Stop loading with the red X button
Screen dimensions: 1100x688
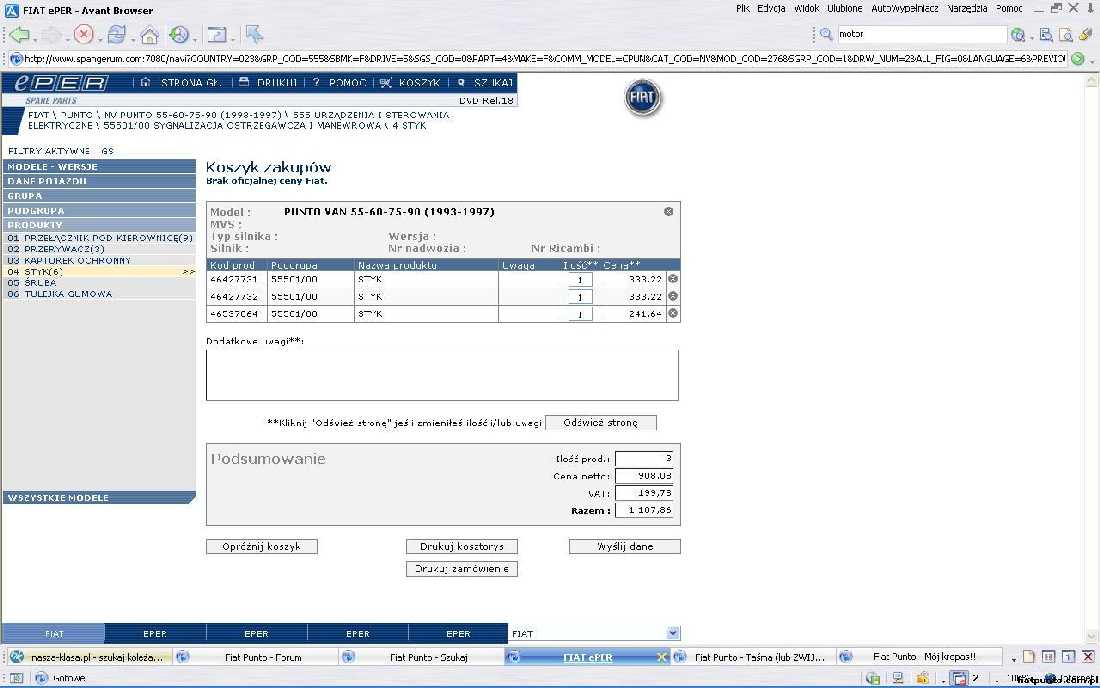click(x=83, y=34)
